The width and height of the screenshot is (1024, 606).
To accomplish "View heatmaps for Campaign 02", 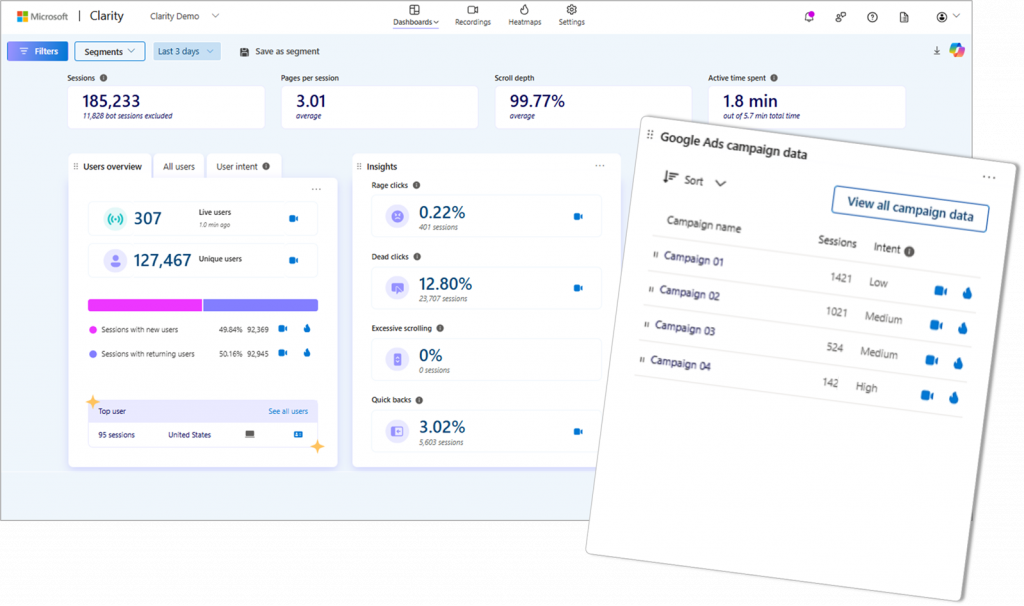I will pyautogui.click(x=963, y=328).
